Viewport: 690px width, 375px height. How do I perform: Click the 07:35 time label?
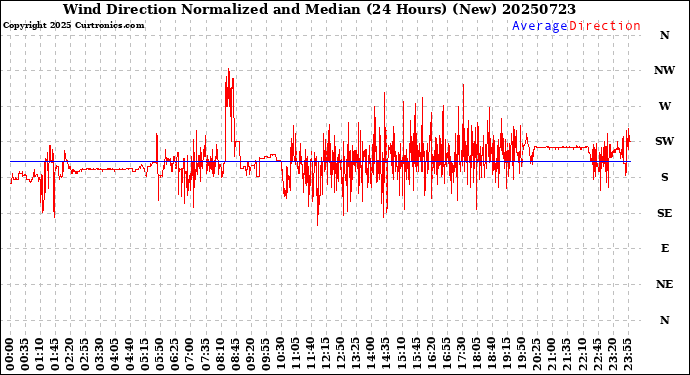206,354
